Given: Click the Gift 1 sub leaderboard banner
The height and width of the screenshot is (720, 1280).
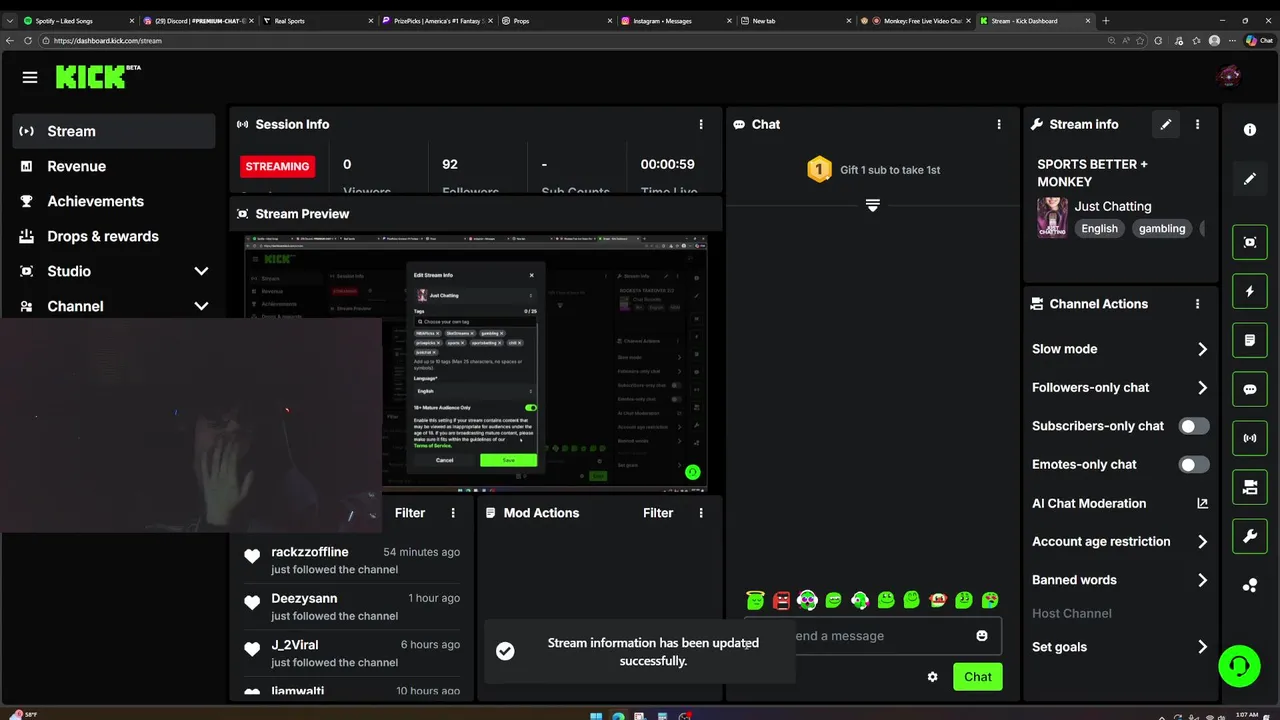Looking at the screenshot, I should (x=873, y=170).
